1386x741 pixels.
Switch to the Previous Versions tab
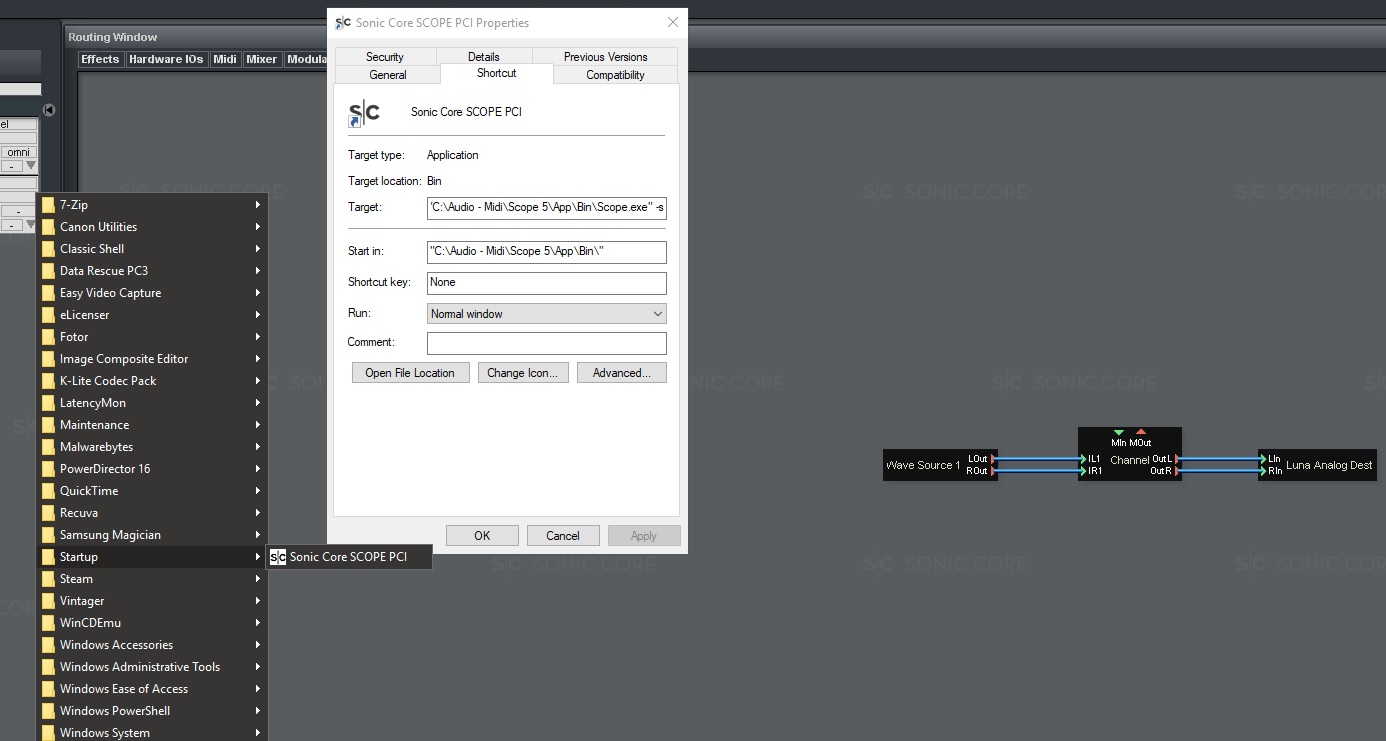[605, 57]
